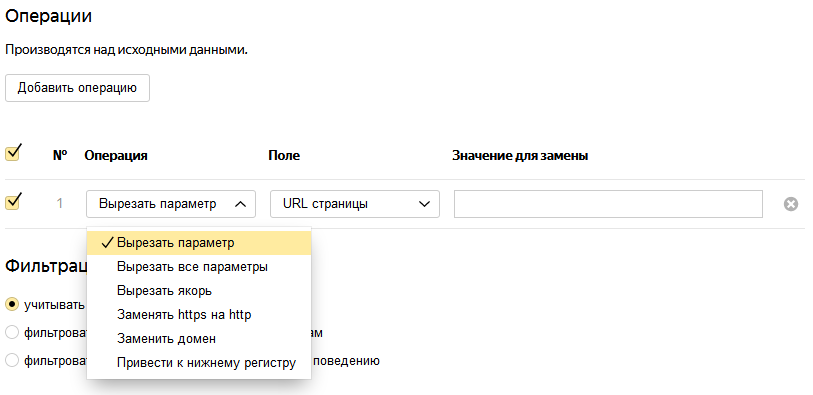Click the chevron arrow of operation dropdown

point(240,204)
